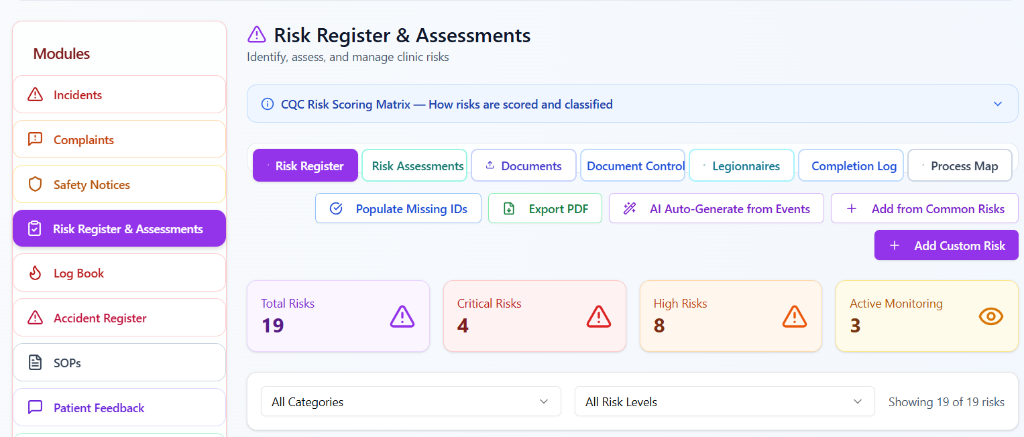The image size is (1024, 437).
Task: Click the Risk Register clipboard icon in sidebar
Action: tap(35, 229)
